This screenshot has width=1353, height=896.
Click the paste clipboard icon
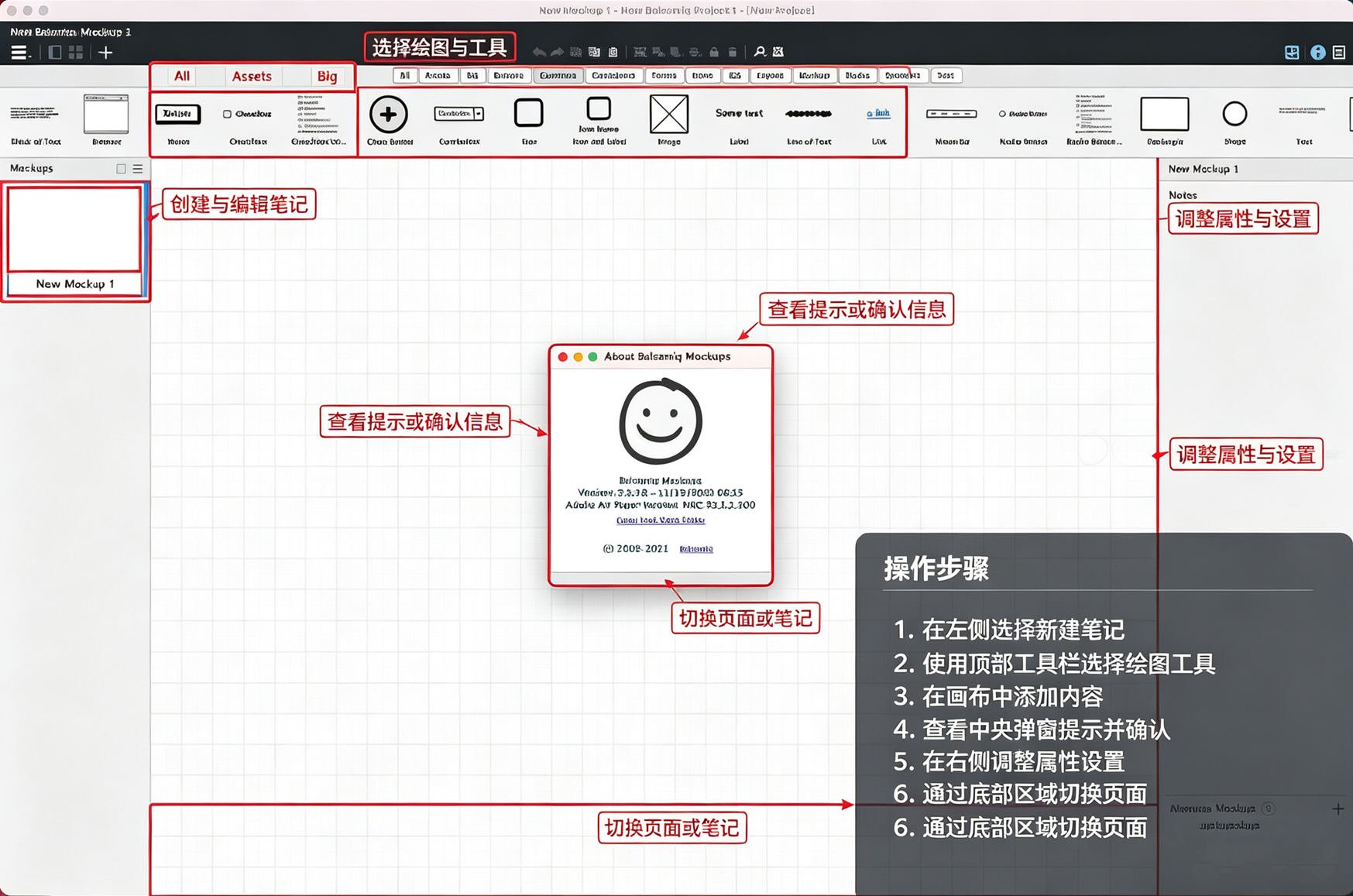(613, 52)
